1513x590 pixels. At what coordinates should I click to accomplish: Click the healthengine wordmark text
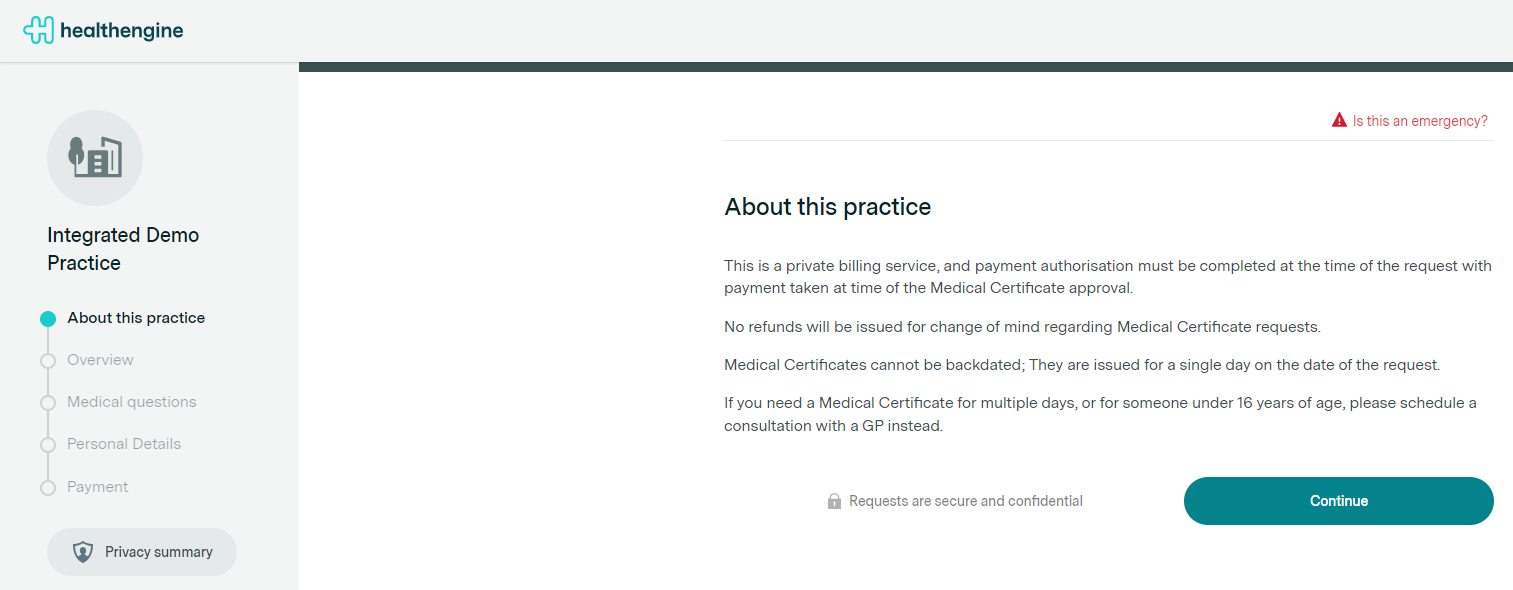pos(121,31)
